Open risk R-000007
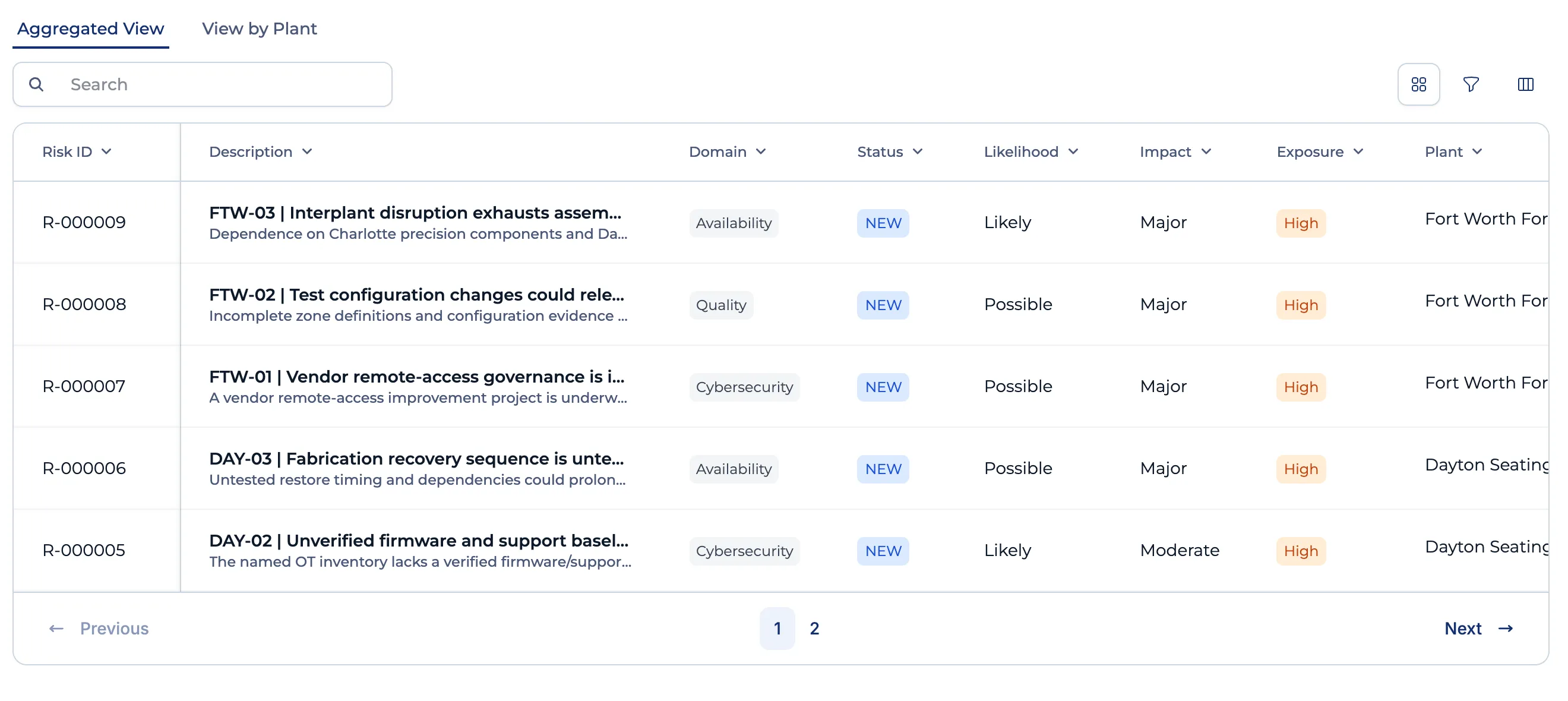Image resolution: width=1568 pixels, height=701 pixels. (84, 386)
